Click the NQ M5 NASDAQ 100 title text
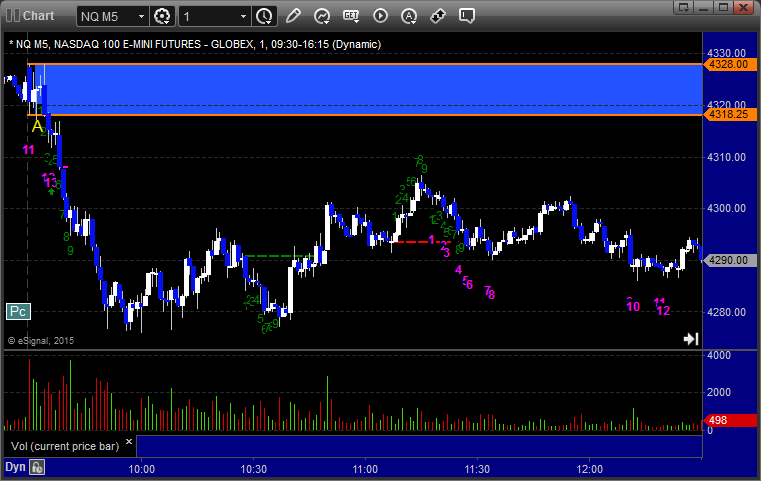The image size is (761, 481). point(195,44)
